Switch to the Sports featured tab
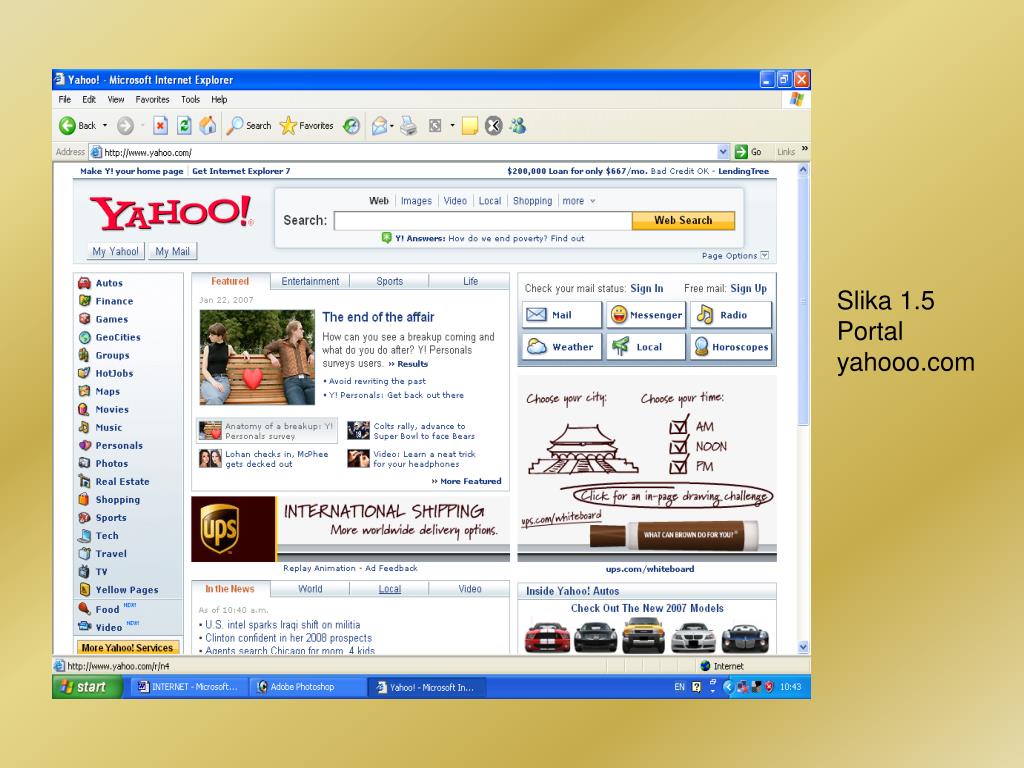Image resolution: width=1024 pixels, height=768 pixels. coord(389,281)
